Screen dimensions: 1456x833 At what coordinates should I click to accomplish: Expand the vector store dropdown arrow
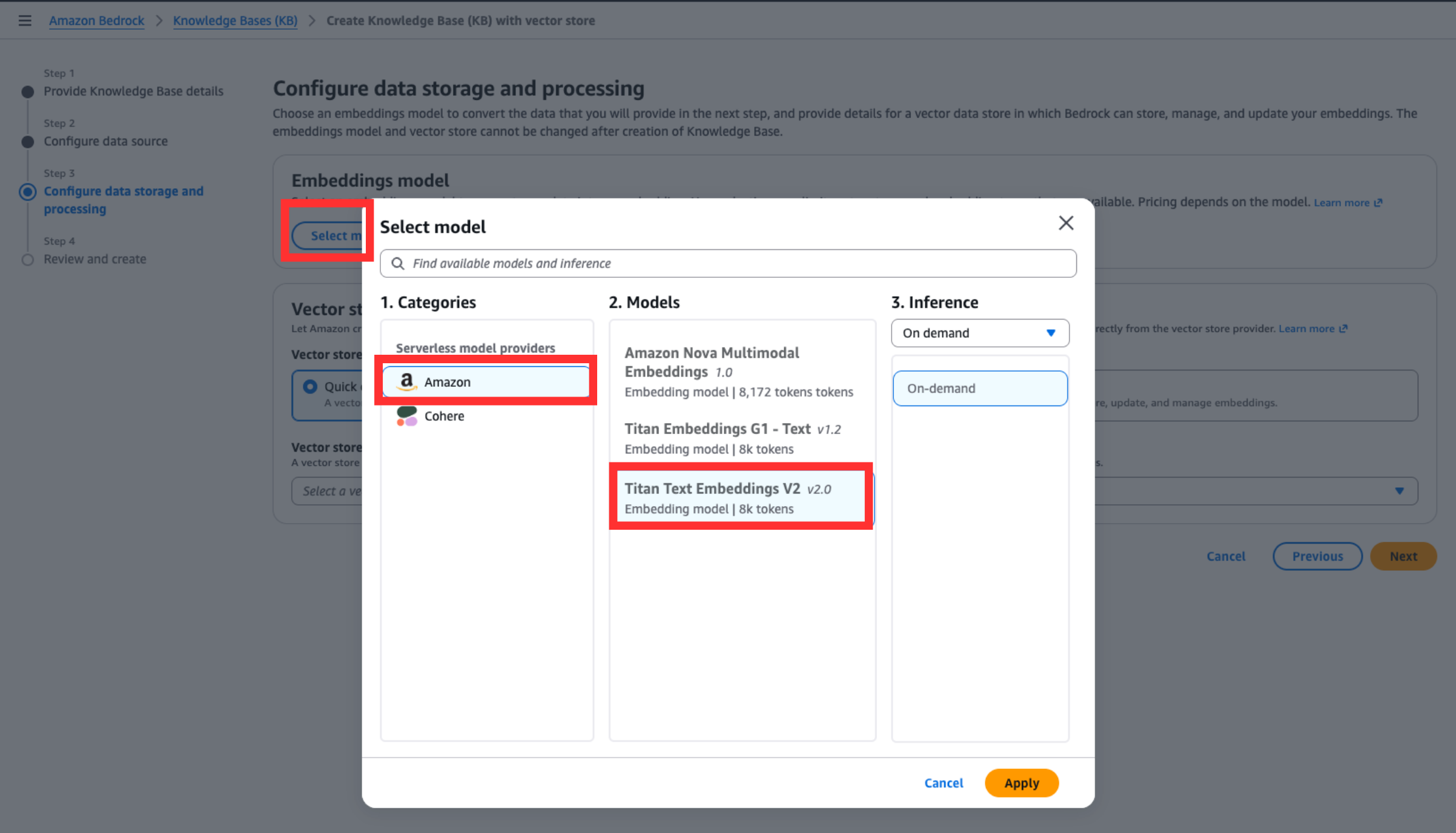[x=1400, y=491]
